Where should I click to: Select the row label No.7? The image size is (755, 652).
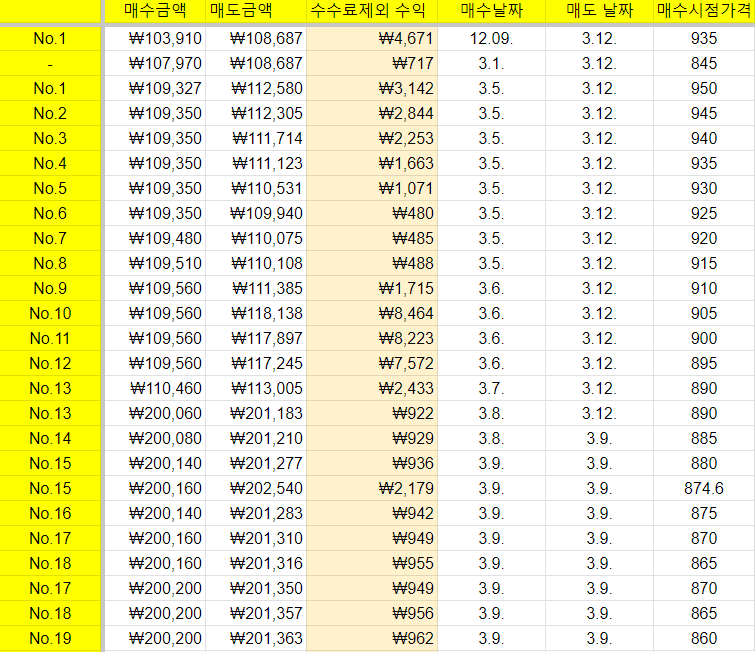click(x=50, y=239)
